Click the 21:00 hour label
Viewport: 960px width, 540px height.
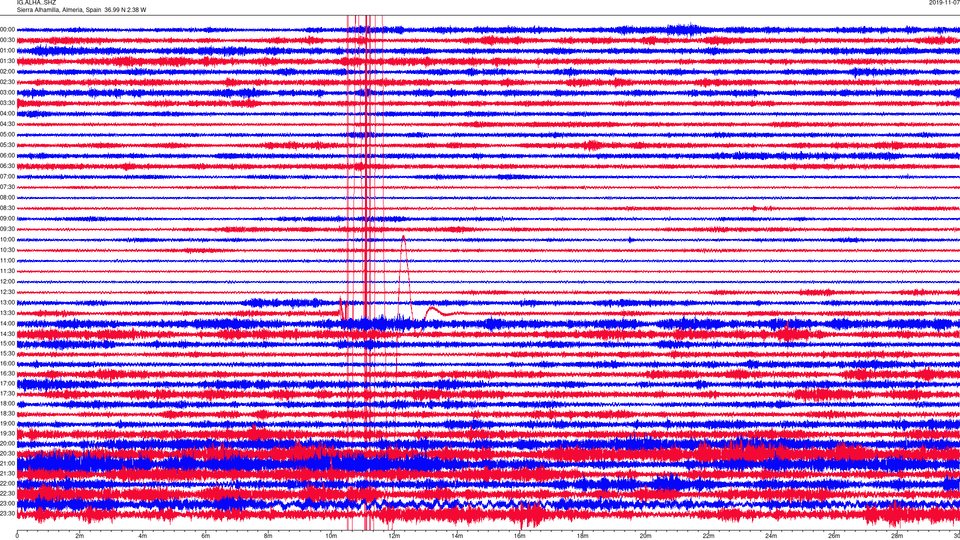[7, 463]
